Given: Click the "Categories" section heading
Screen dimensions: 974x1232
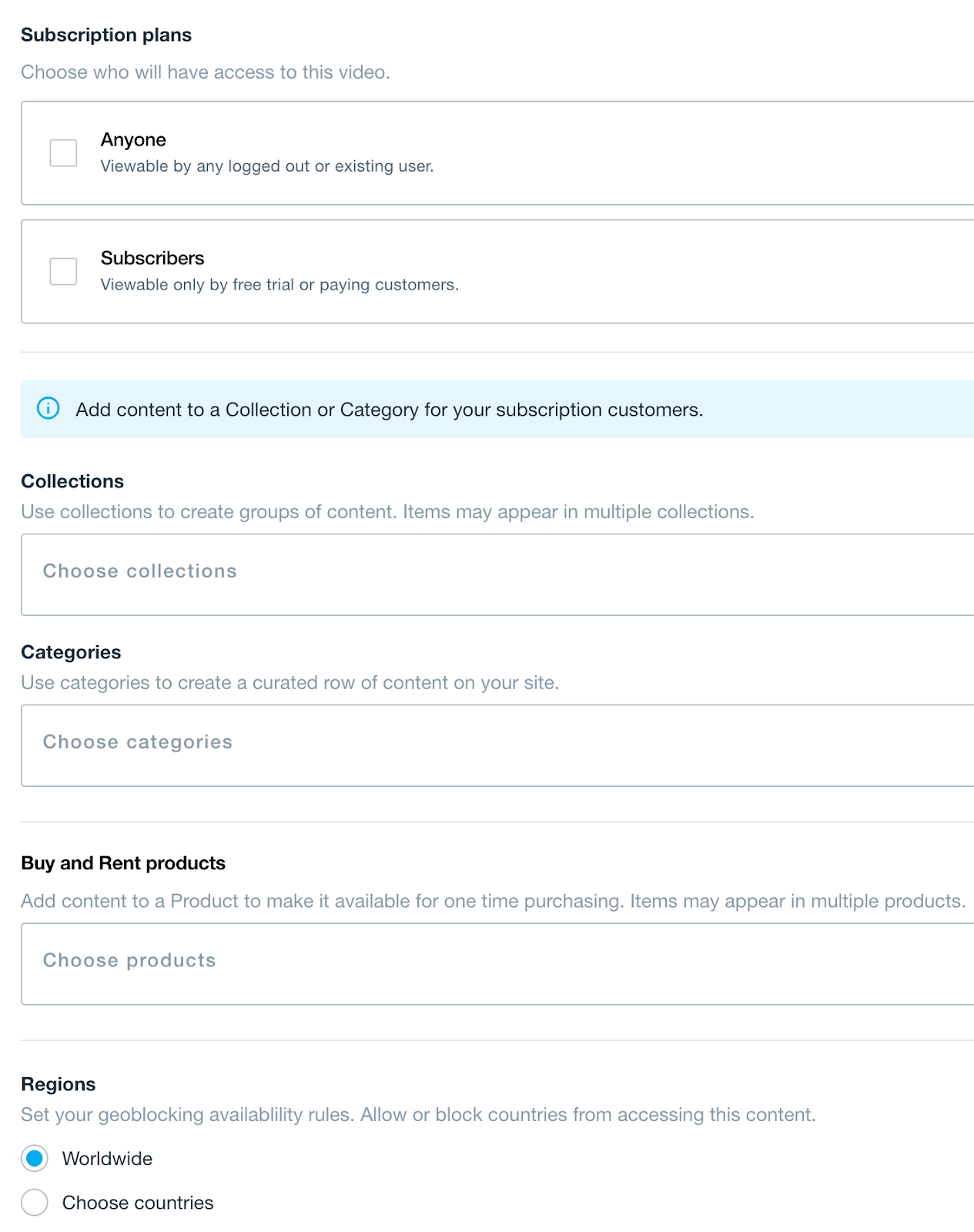Looking at the screenshot, I should click(x=71, y=652).
